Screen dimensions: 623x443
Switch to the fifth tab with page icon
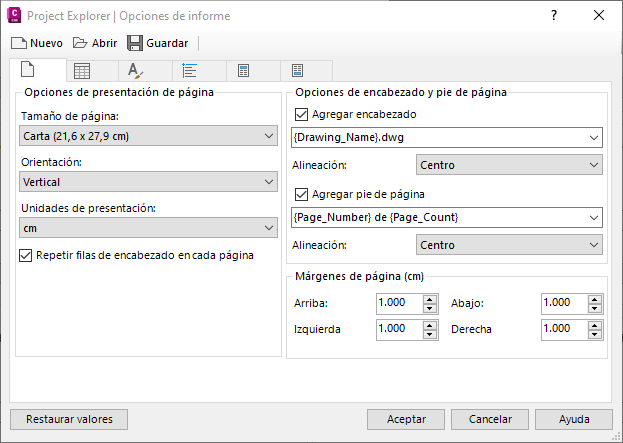coord(244,70)
